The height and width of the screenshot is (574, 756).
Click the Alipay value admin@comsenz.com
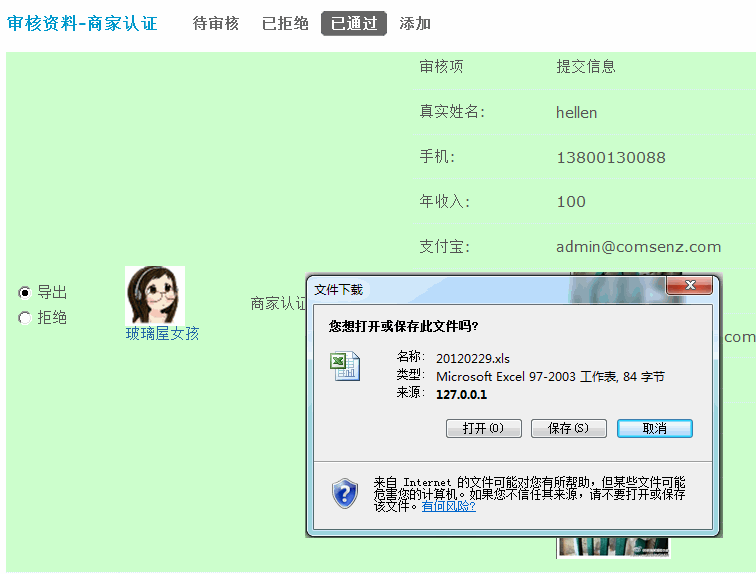[638, 247]
